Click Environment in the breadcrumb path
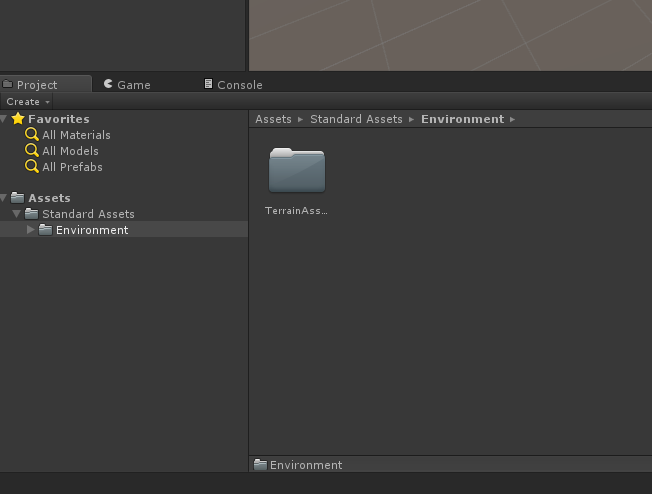Image resolution: width=652 pixels, height=494 pixels. click(462, 119)
